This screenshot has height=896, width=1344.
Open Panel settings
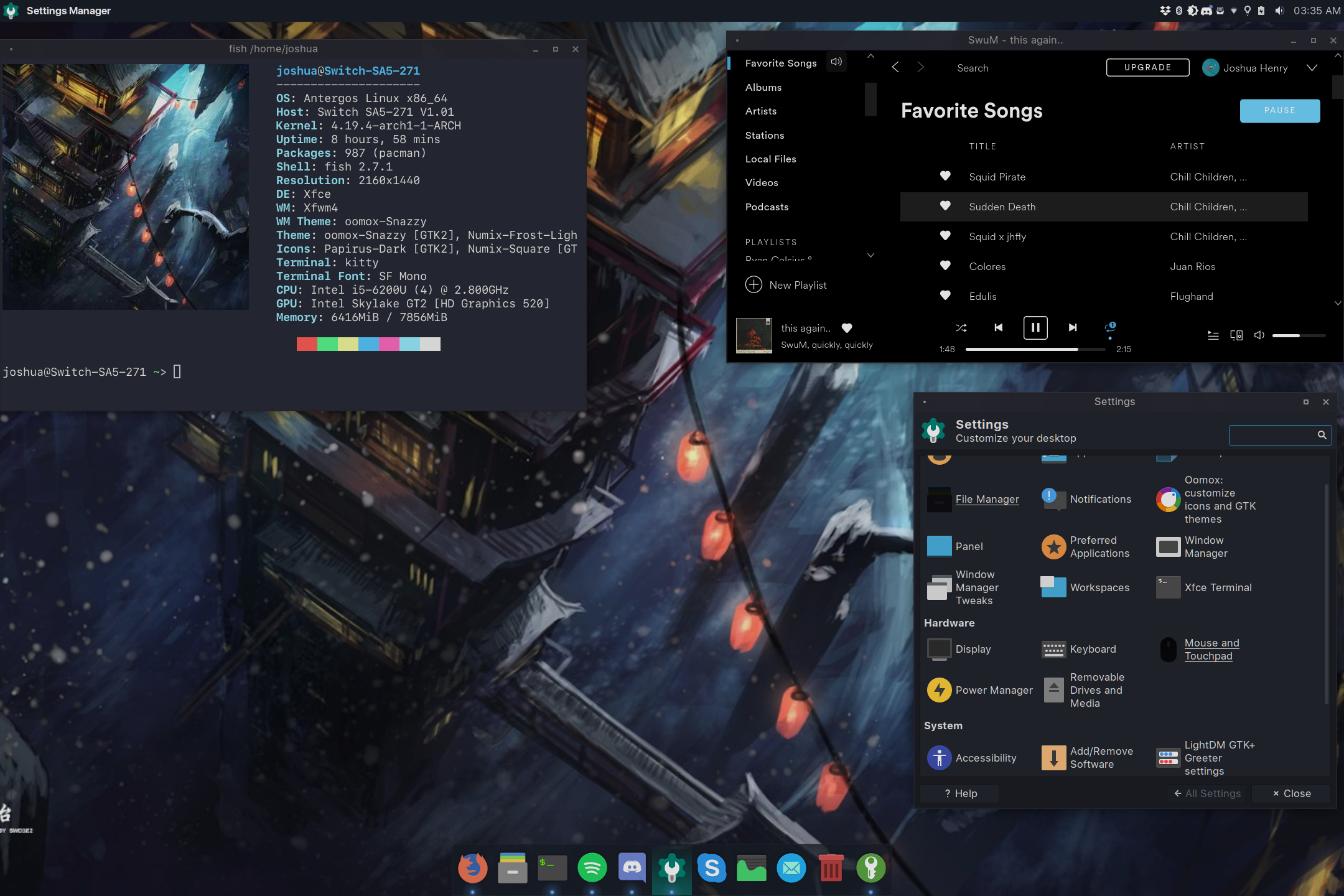956,546
